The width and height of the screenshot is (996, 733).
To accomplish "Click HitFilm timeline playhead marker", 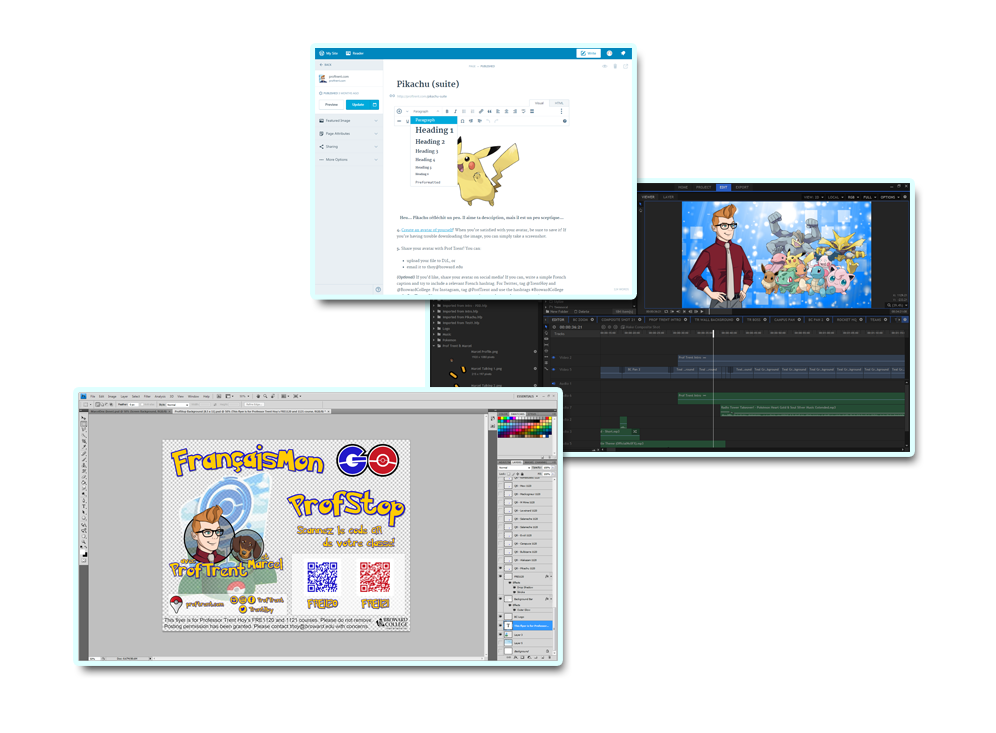I will coord(713,333).
